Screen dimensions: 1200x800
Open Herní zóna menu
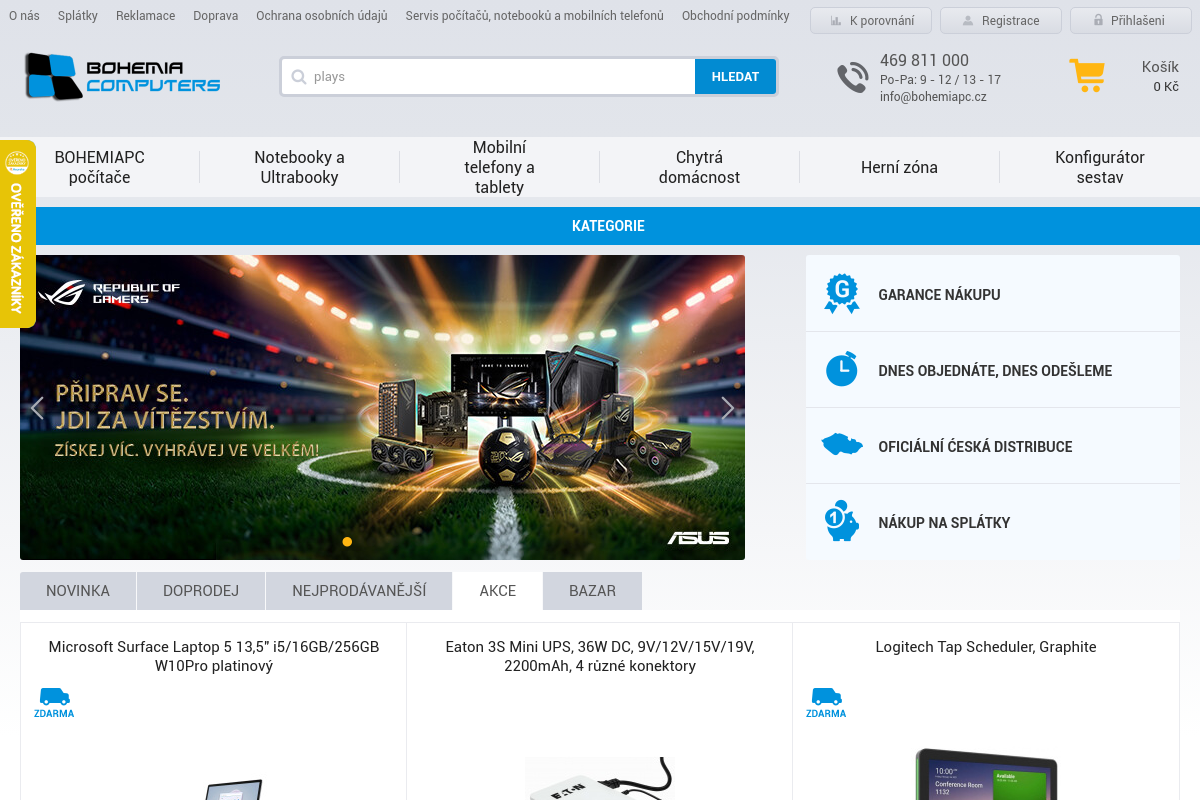(x=900, y=167)
